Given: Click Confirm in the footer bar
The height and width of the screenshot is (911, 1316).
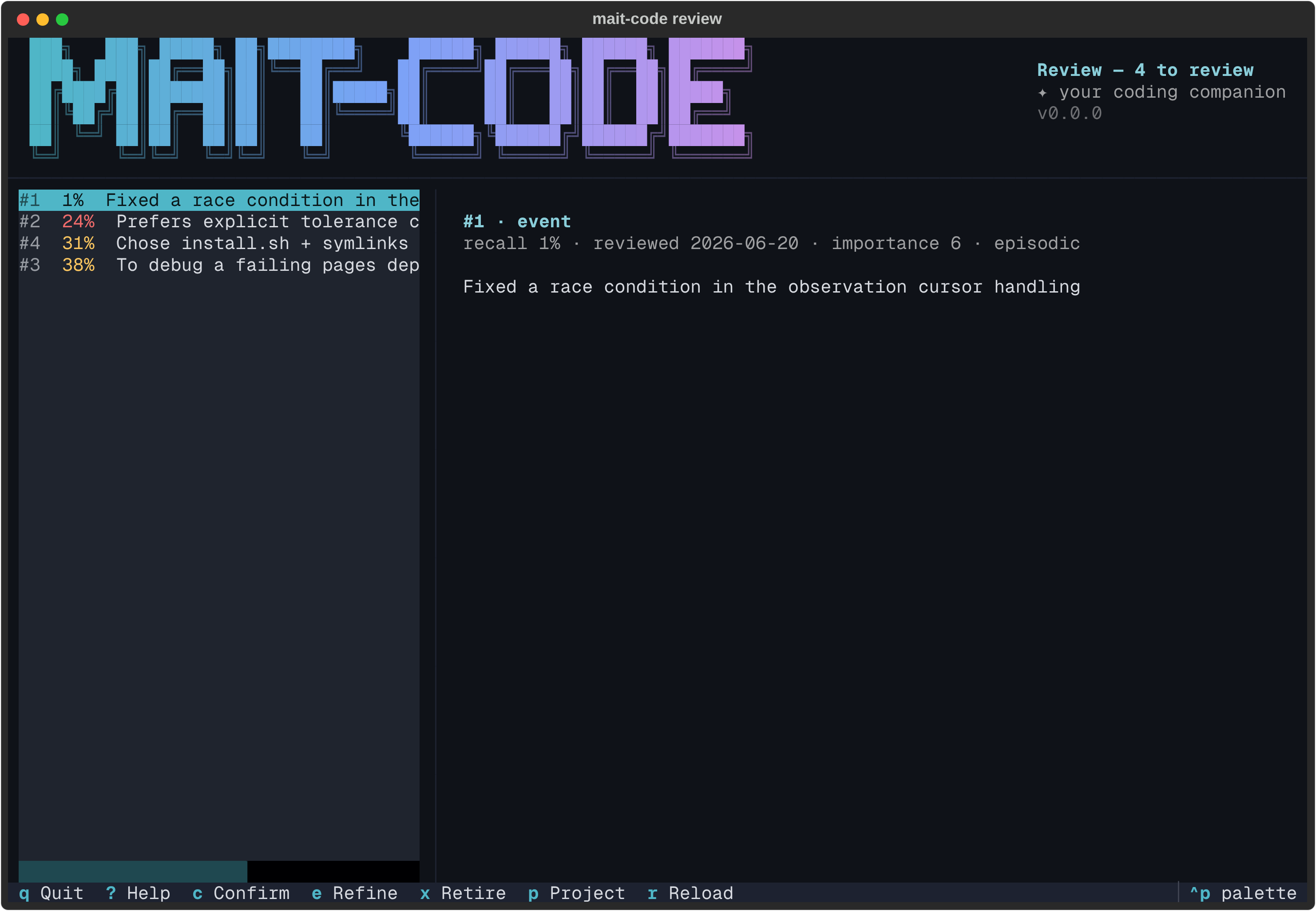Looking at the screenshot, I should point(241,893).
